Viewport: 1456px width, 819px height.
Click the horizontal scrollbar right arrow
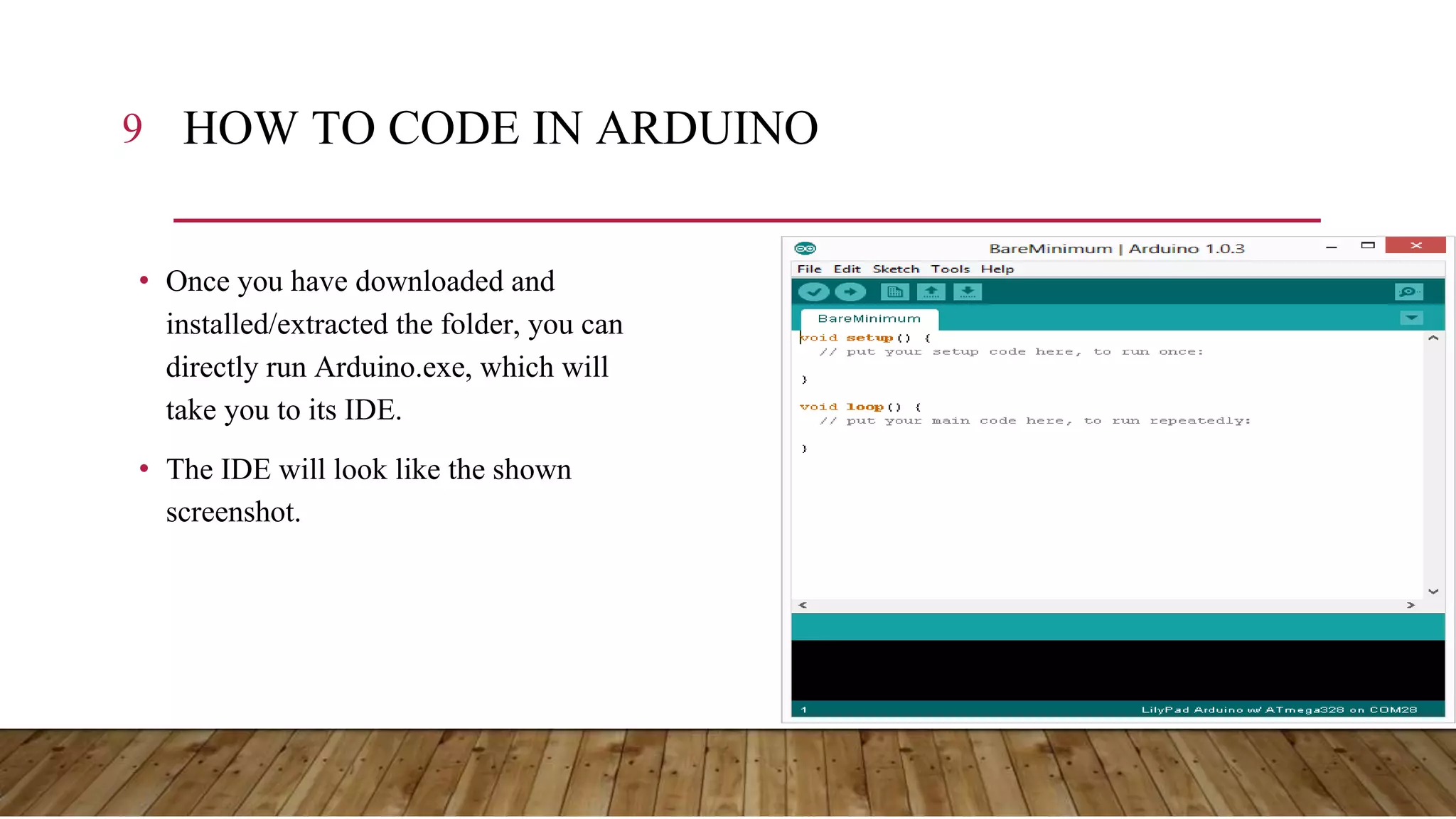1410,605
